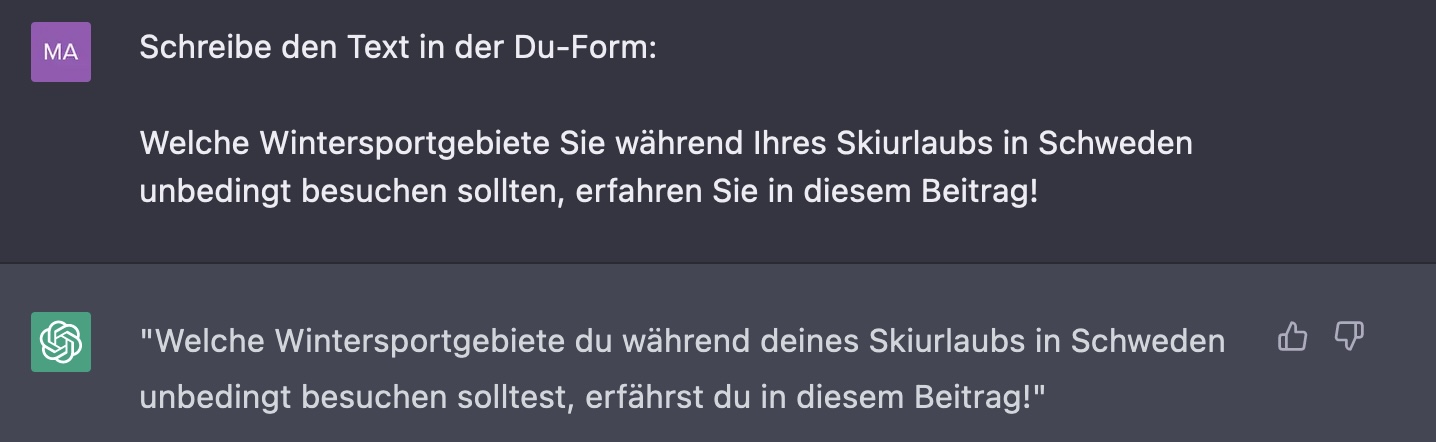This screenshot has height=442, width=1436.
Task: Click the thumbs up icon on the response
Action: tap(1293, 338)
